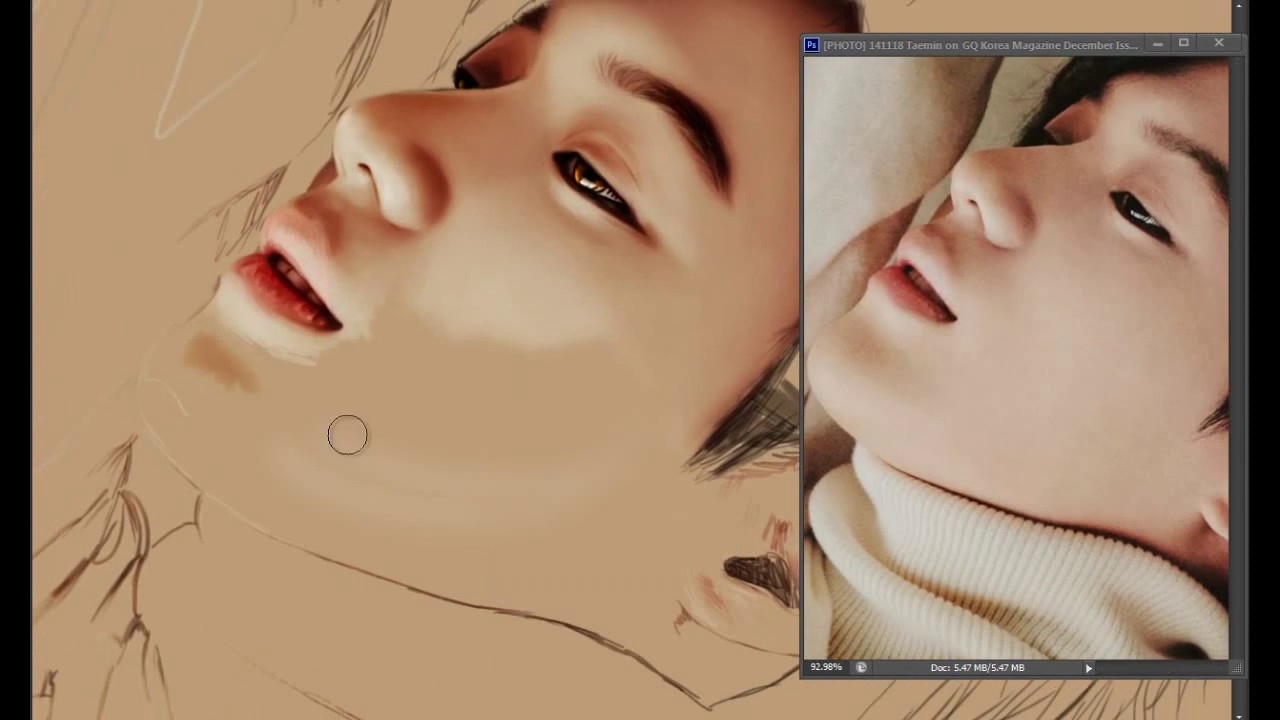This screenshot has height=720, width=1280.
Task: Click the reference photo window title bar text
Action: pos(980,45)
